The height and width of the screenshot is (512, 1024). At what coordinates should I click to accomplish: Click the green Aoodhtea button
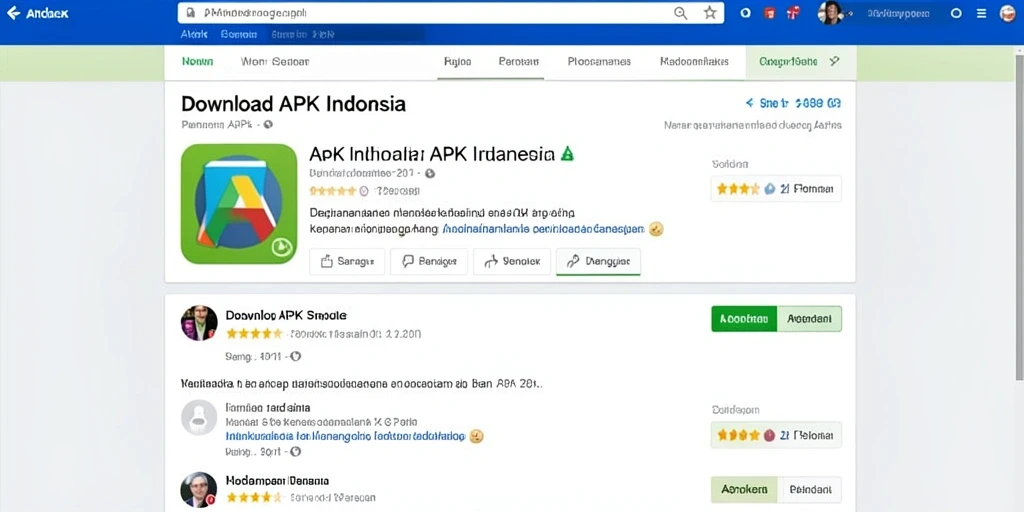pyautogui.click(x=744, y=319)
